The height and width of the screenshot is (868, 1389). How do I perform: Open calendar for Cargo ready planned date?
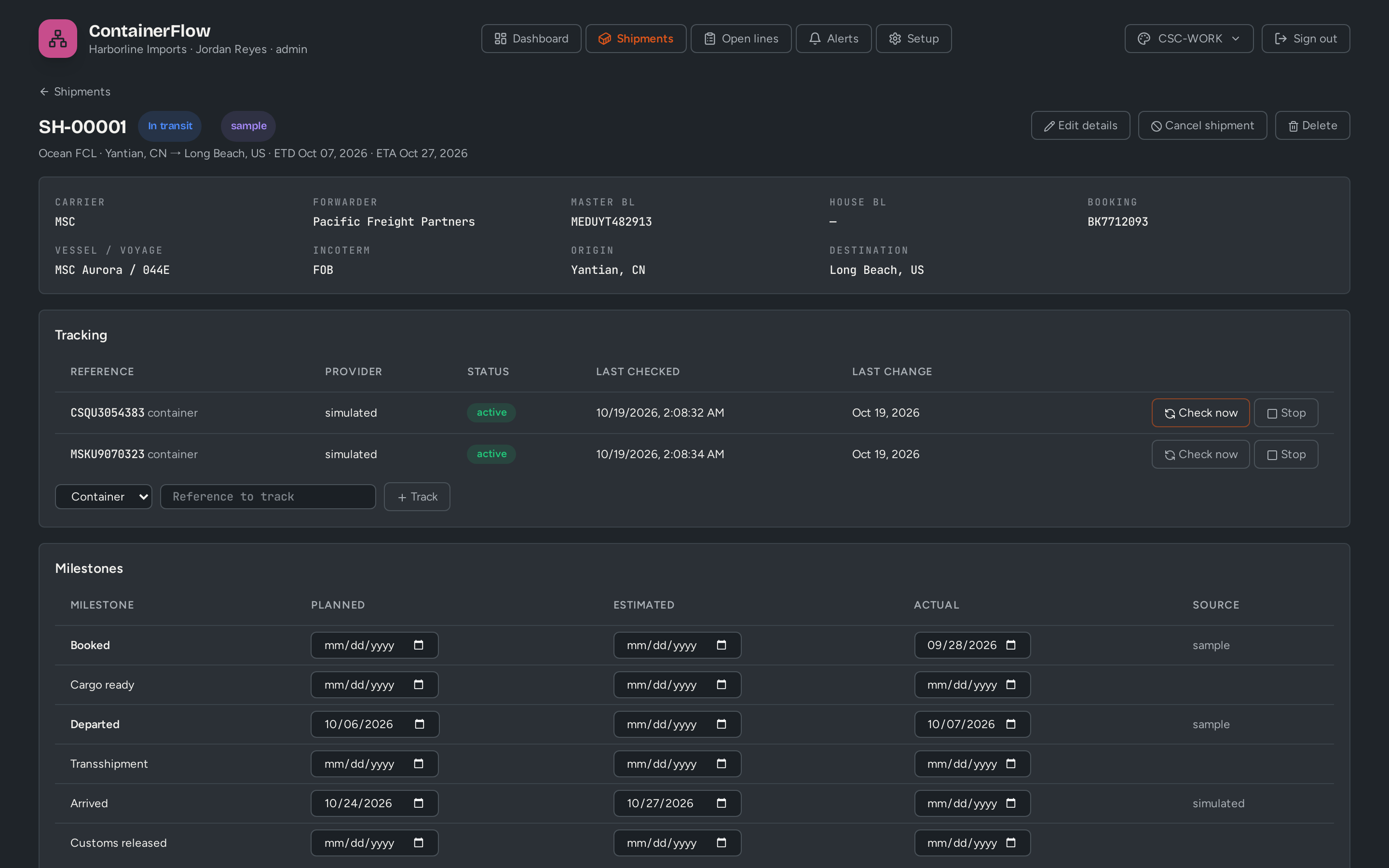click(x=419, y=685)
